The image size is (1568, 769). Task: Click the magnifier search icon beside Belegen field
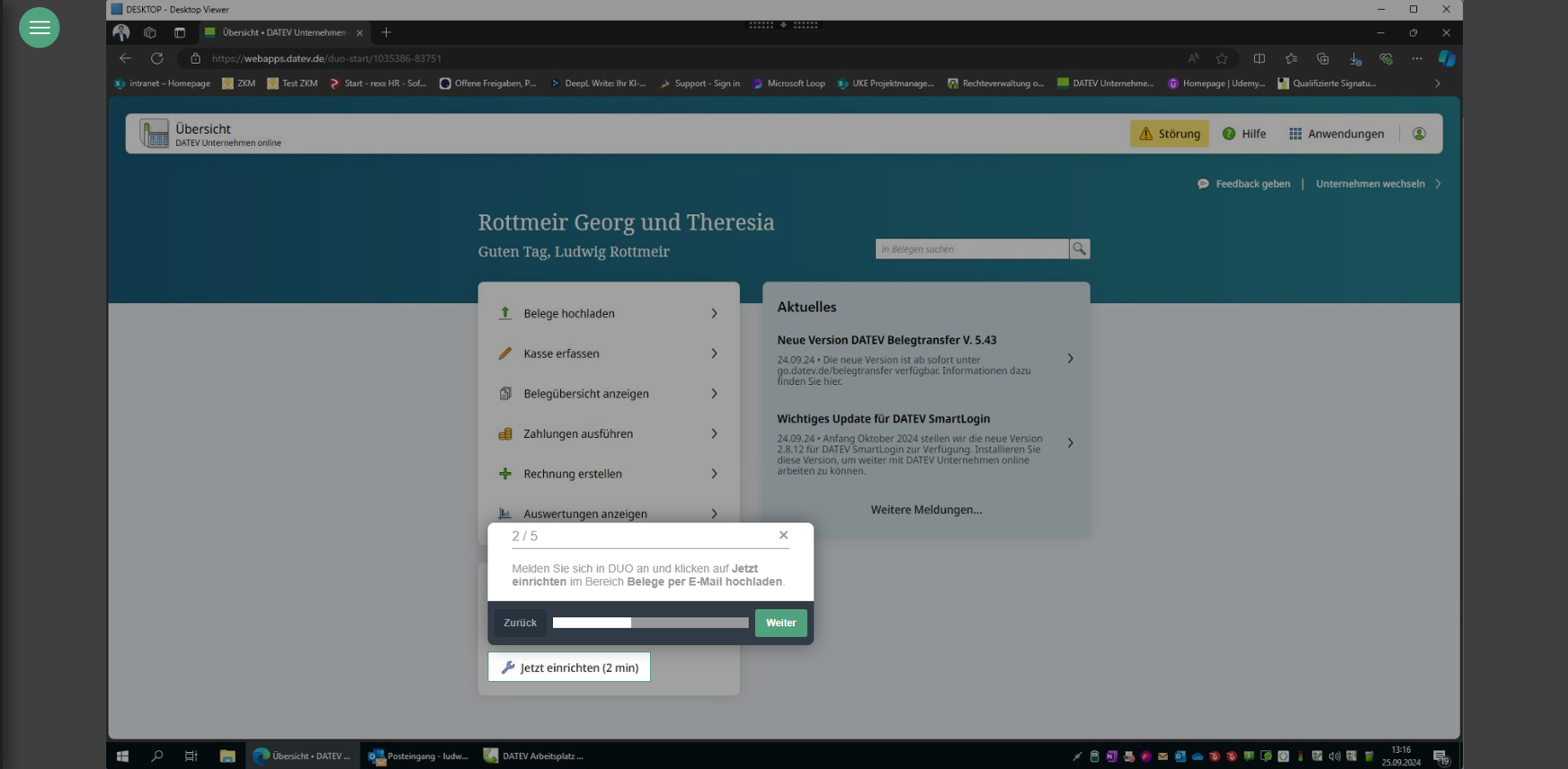(x=1079, y=249)
